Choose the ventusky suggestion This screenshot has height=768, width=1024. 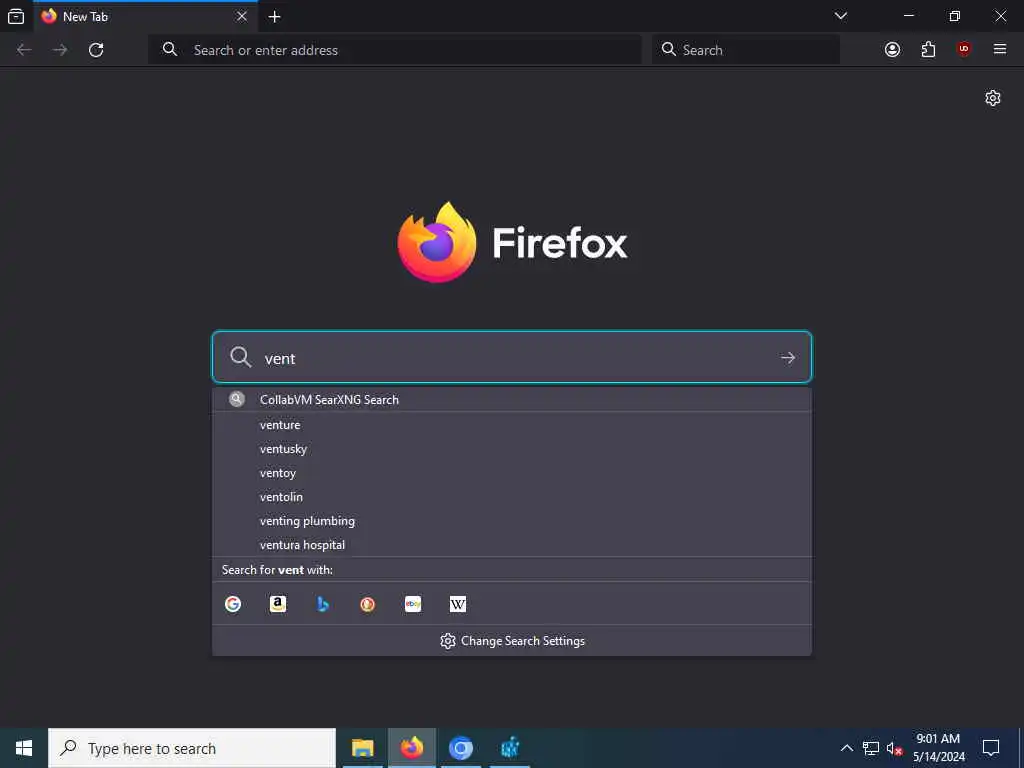click(512, 449)
